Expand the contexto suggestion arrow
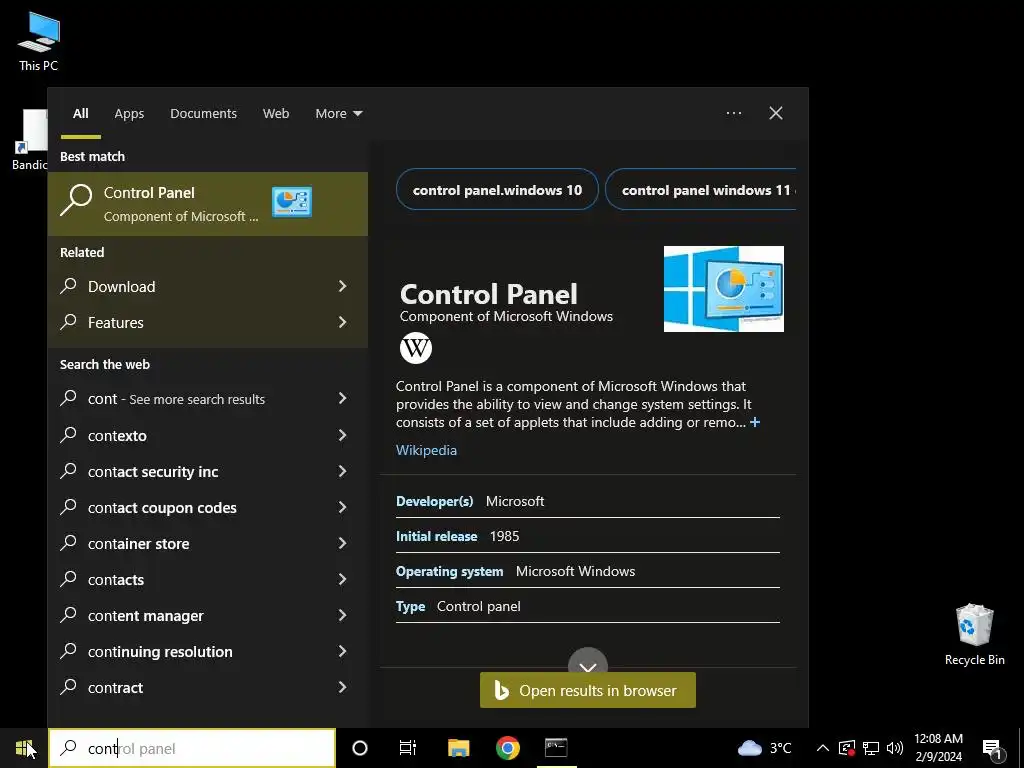The image size is (1024, 768). pos(342,435)
